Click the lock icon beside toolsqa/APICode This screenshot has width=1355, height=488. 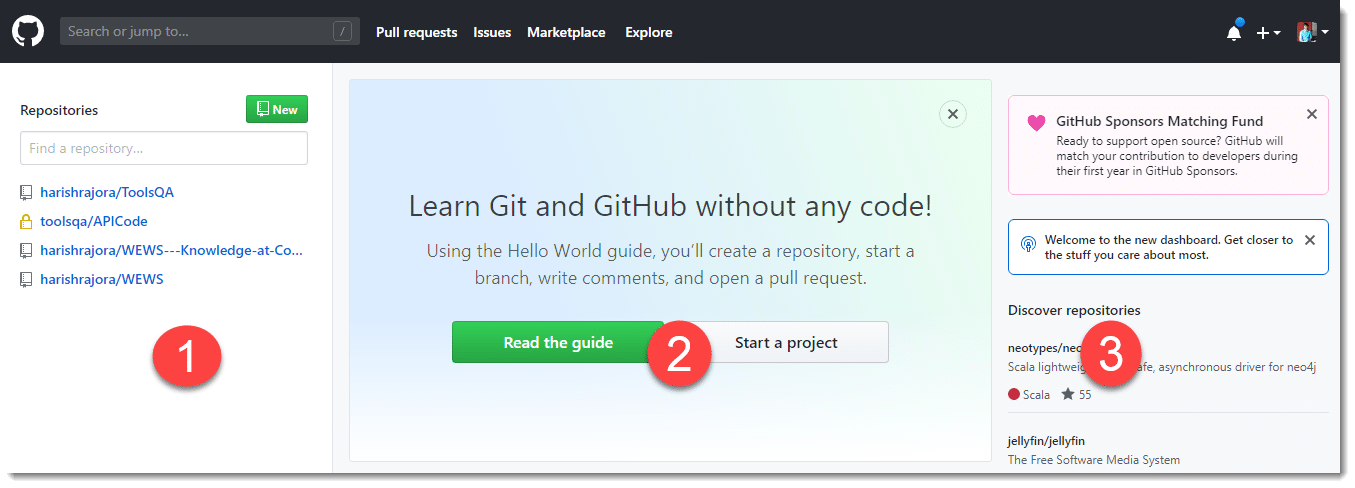26,222
